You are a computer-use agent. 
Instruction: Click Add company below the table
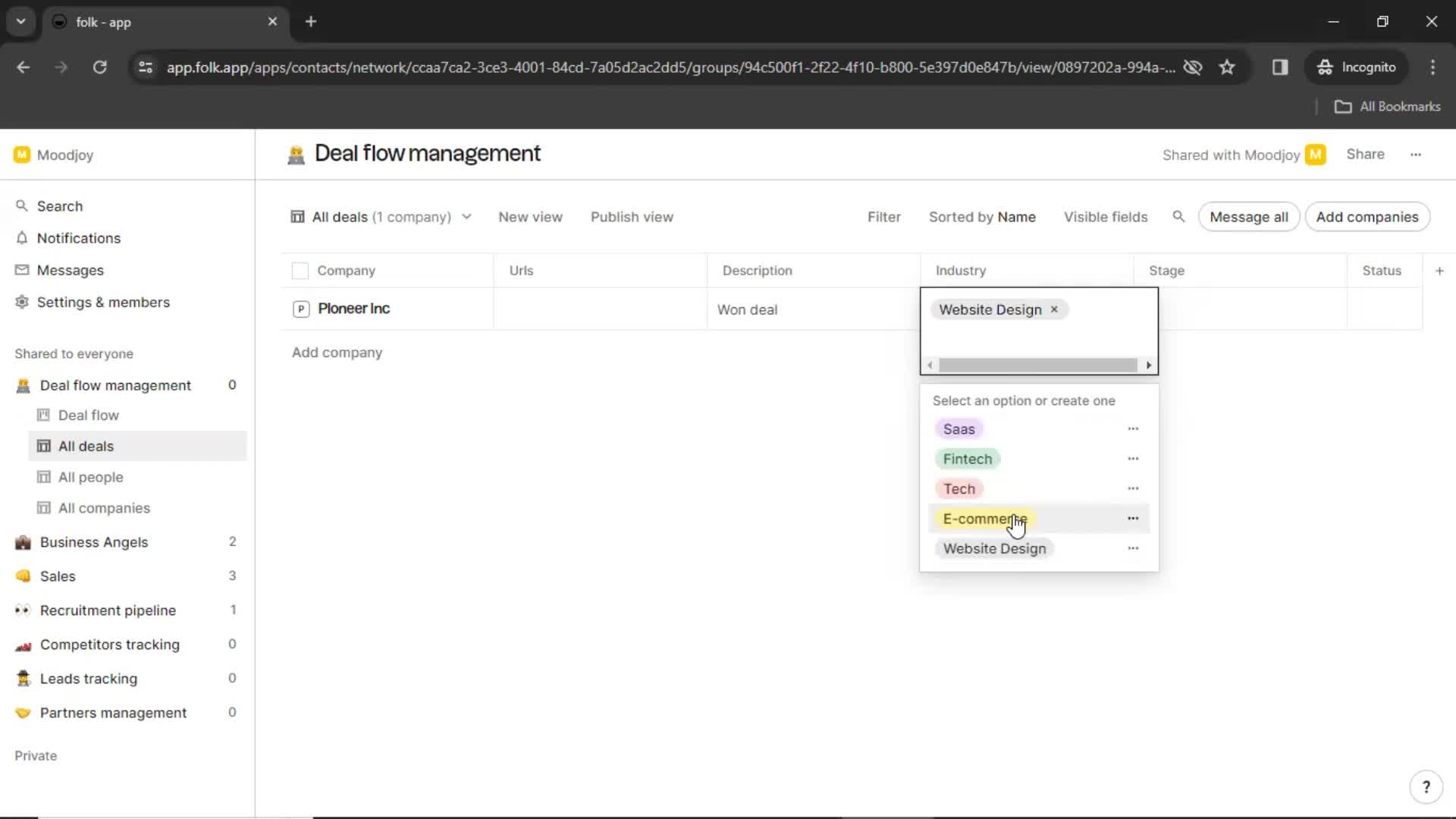click(x=337, y=353)
